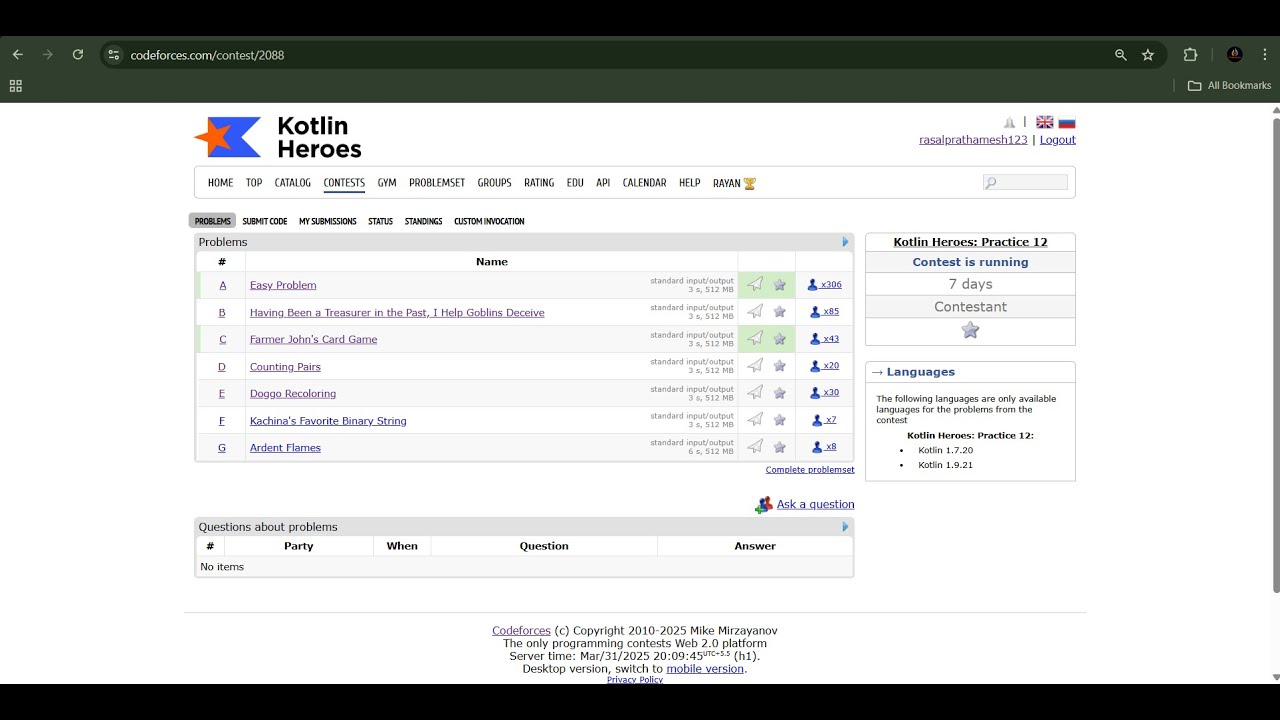Submit icon for Kachina's Favorite Binary String
Screen dimensions: 1280x720
coord(755,420)
